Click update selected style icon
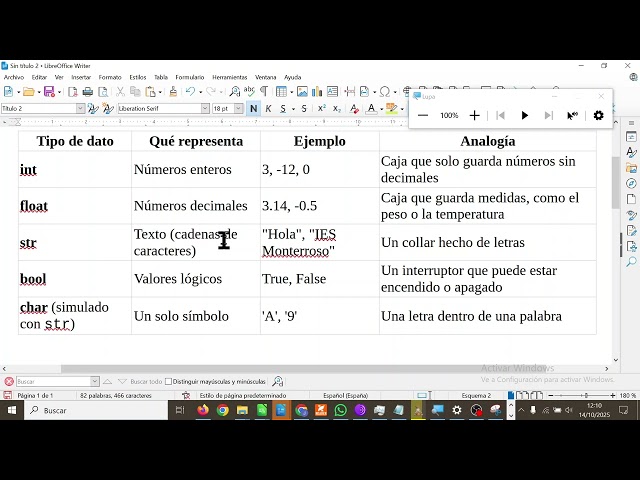640x480 pixels. 93,109
